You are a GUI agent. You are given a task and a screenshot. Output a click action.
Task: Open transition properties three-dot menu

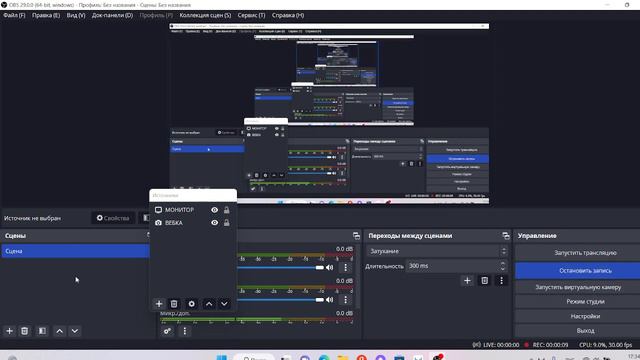[x=501, y=280]
